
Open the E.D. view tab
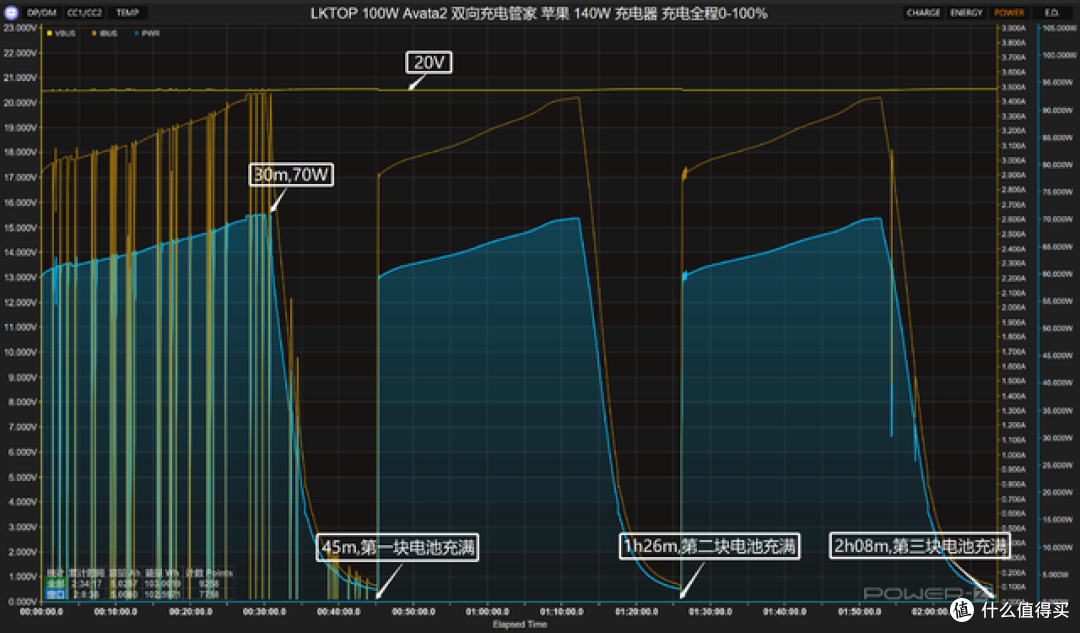point(1052,12)
